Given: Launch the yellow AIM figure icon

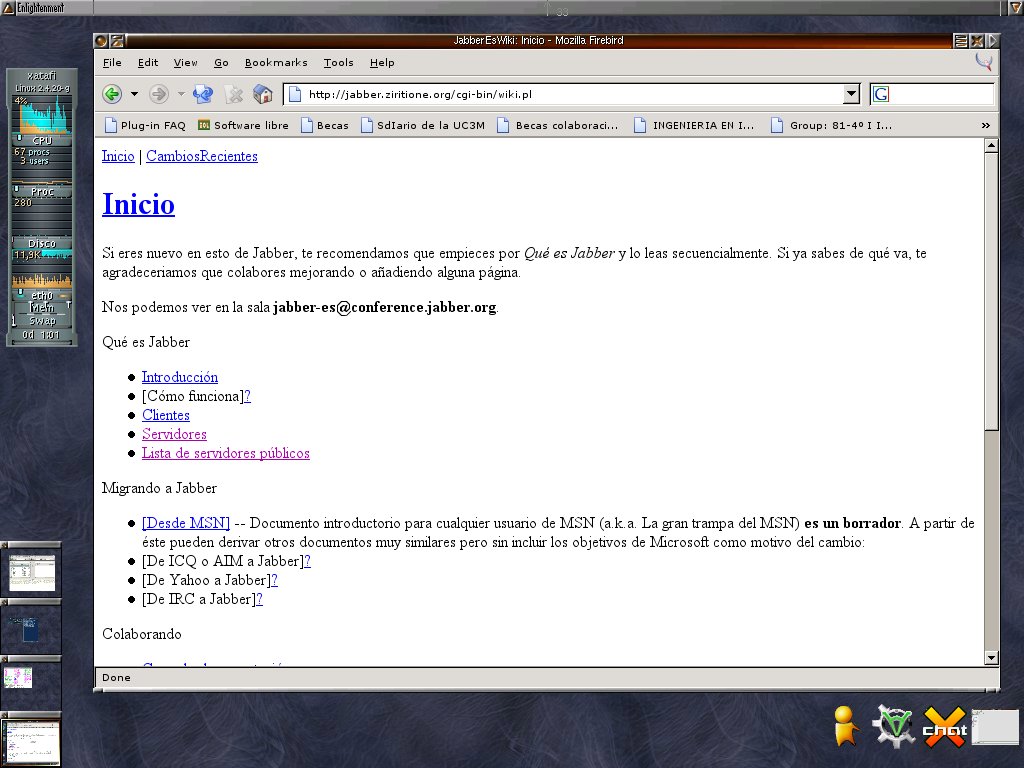Looking at the screenshot, I should click(x=846, y=727).
